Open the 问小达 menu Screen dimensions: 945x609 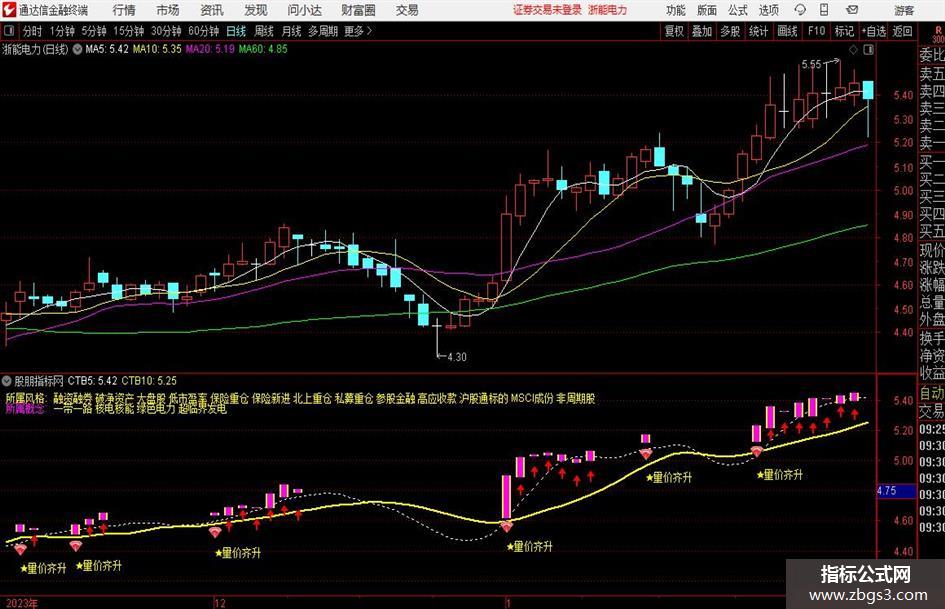[x=304, y=10]
